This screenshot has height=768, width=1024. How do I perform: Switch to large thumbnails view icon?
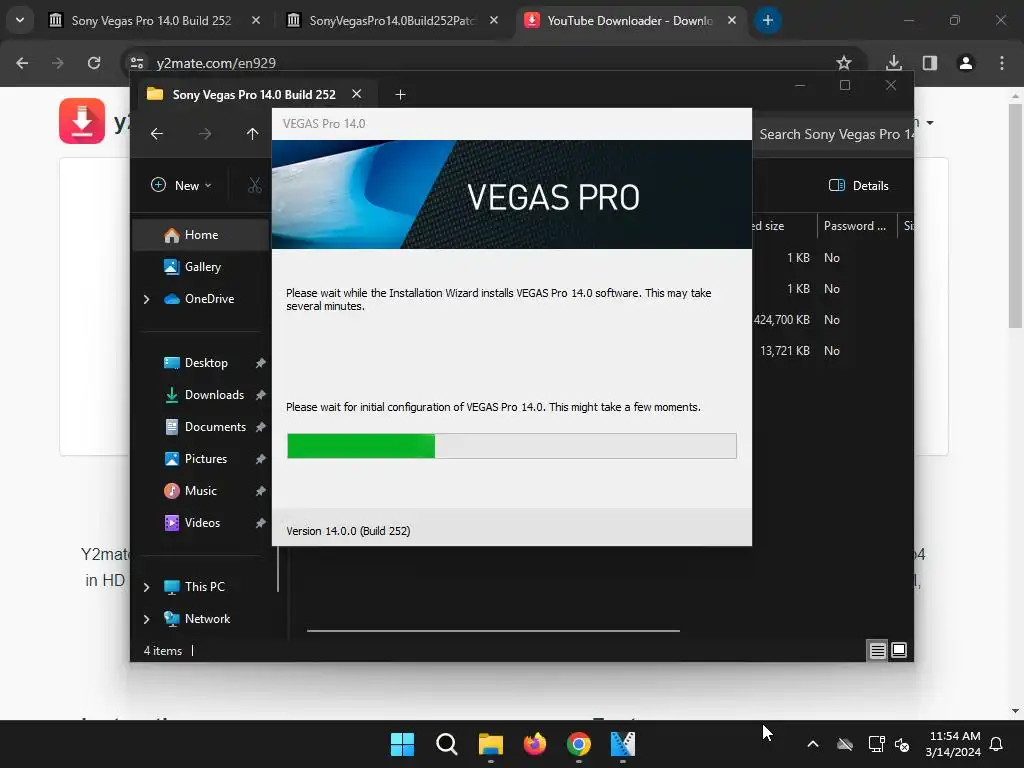pyautogui.click(x=899, y=650)
